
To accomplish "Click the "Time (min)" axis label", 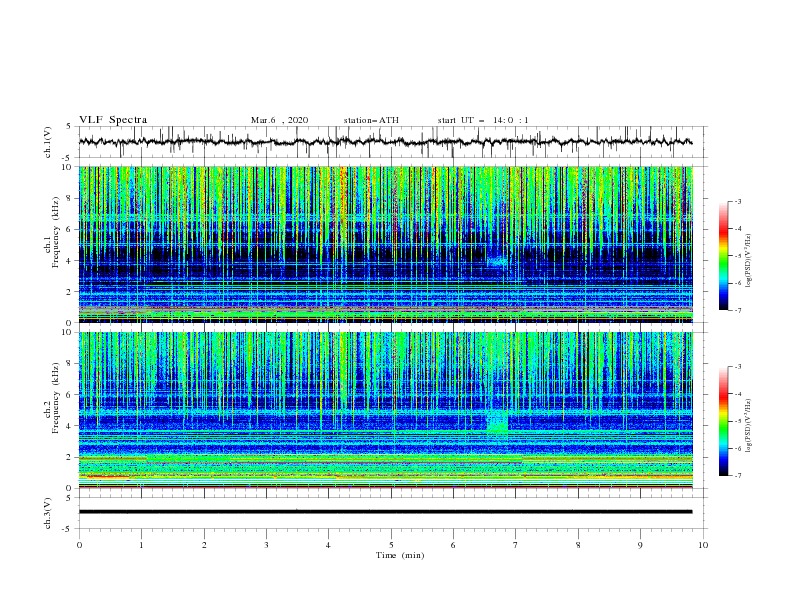I will coord(400,555).
